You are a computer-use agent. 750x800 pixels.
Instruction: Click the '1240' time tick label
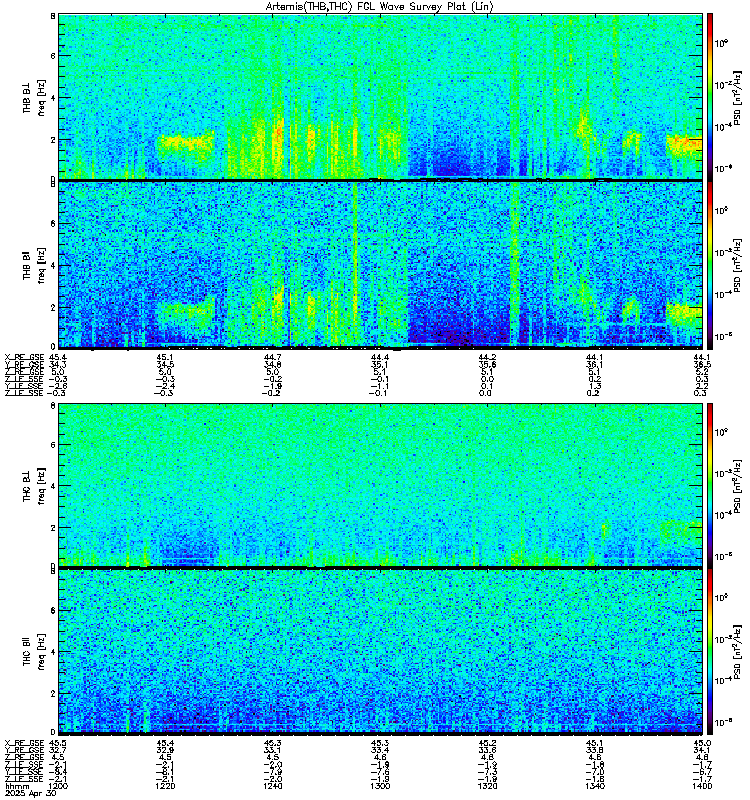272,786
